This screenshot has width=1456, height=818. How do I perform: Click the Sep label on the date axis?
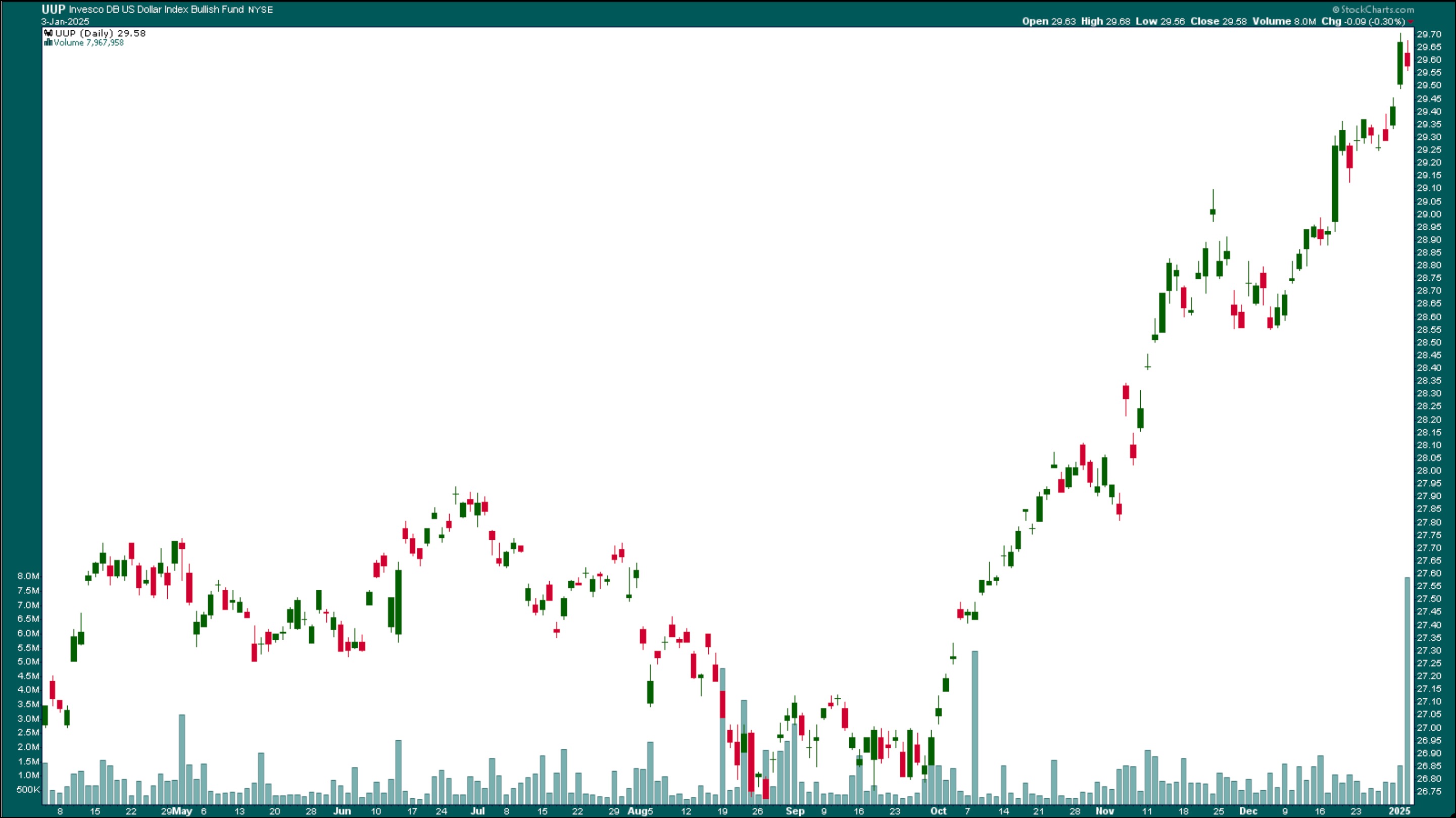pos(795,811)
